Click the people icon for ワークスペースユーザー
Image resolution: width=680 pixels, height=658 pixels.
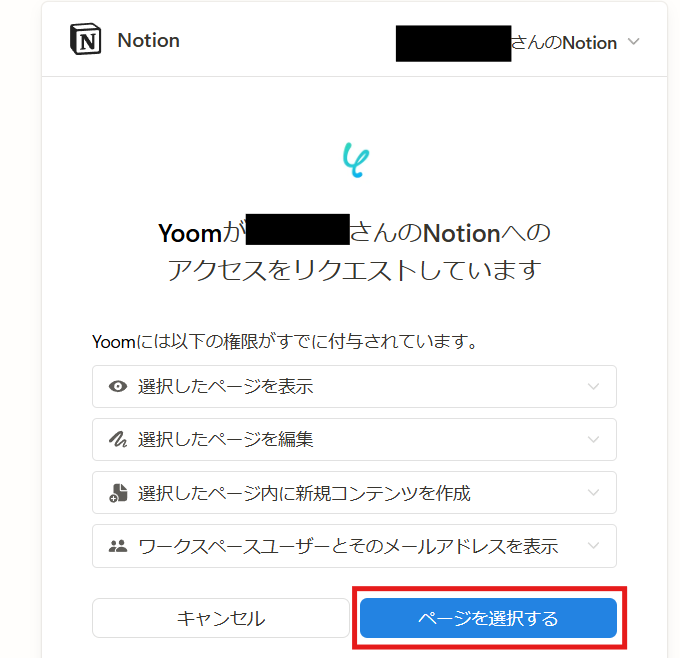tap(118, 546)
